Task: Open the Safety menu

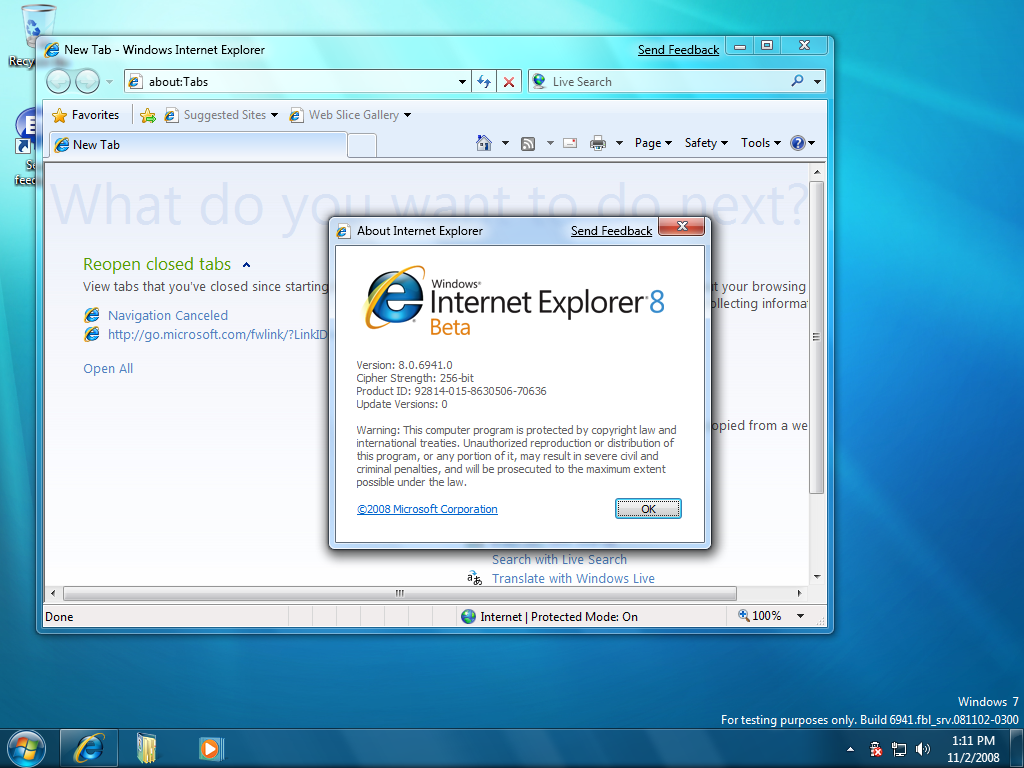Action: (x=705, y=143)
